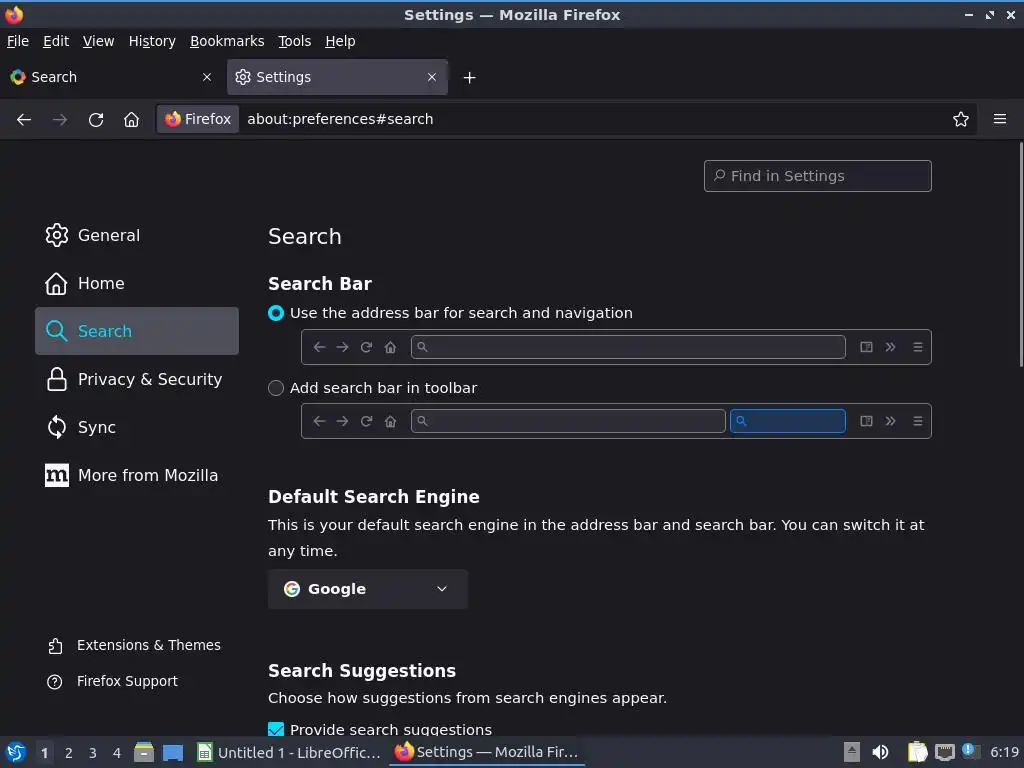Open the Bookmarks menu
Viewport: 1024px width, 768px height.
[x=227, y=41]
